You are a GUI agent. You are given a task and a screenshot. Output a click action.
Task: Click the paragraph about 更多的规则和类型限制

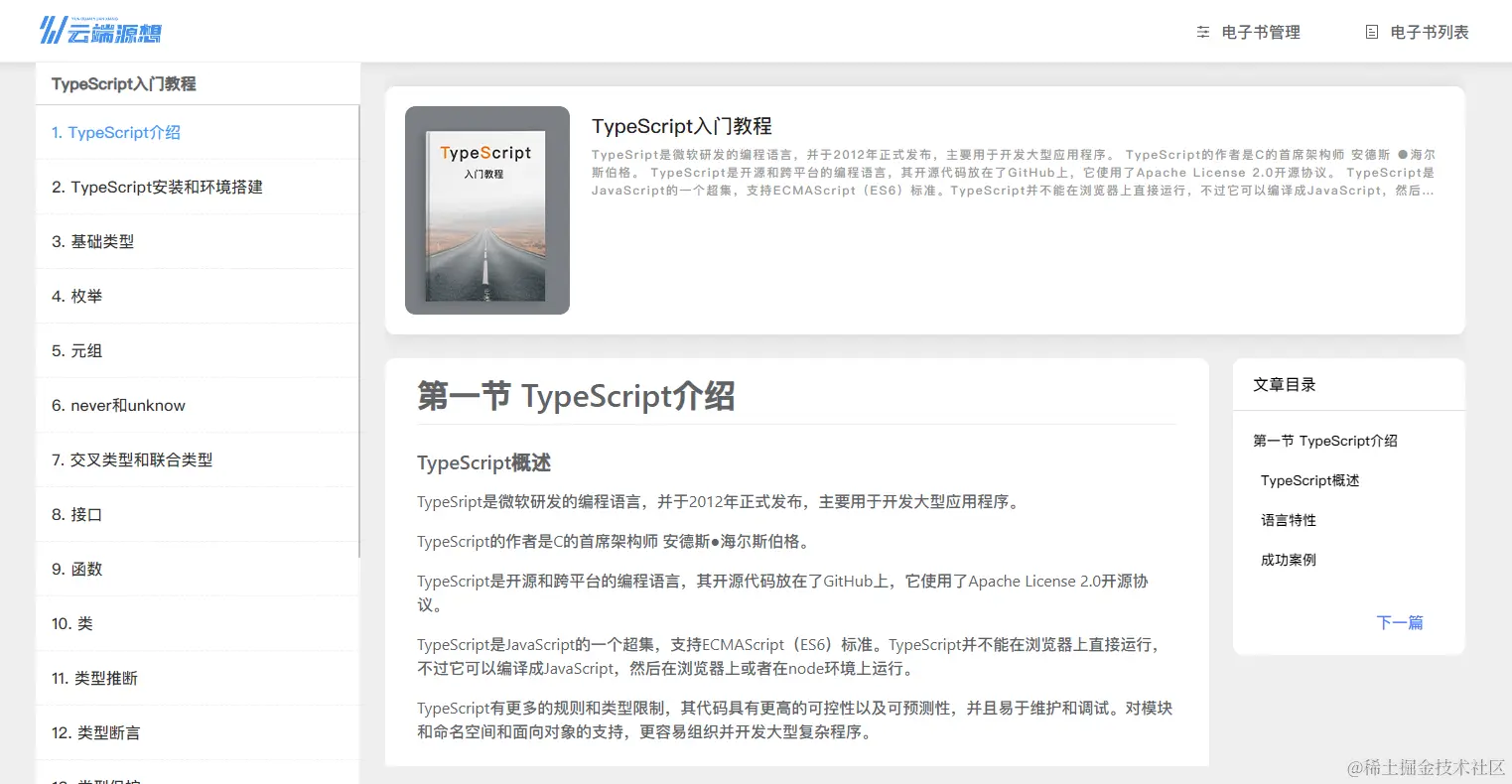(794, 719)
